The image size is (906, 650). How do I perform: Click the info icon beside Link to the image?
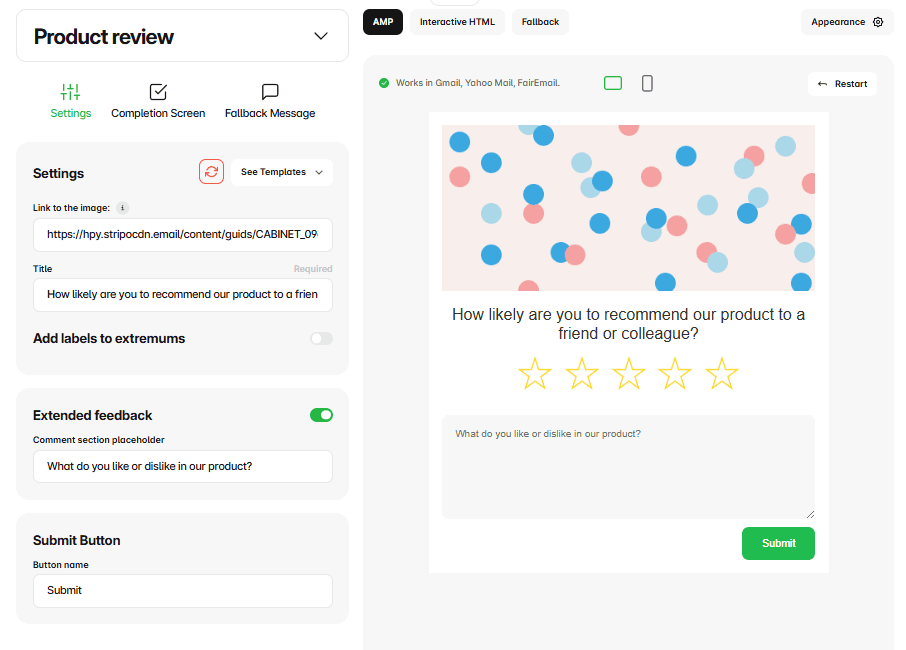pos(122,208)
